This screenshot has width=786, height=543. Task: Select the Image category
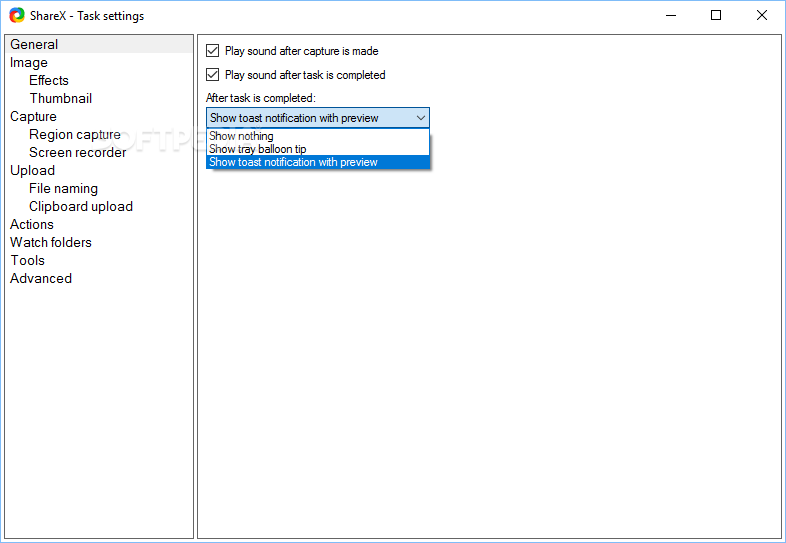29,62
